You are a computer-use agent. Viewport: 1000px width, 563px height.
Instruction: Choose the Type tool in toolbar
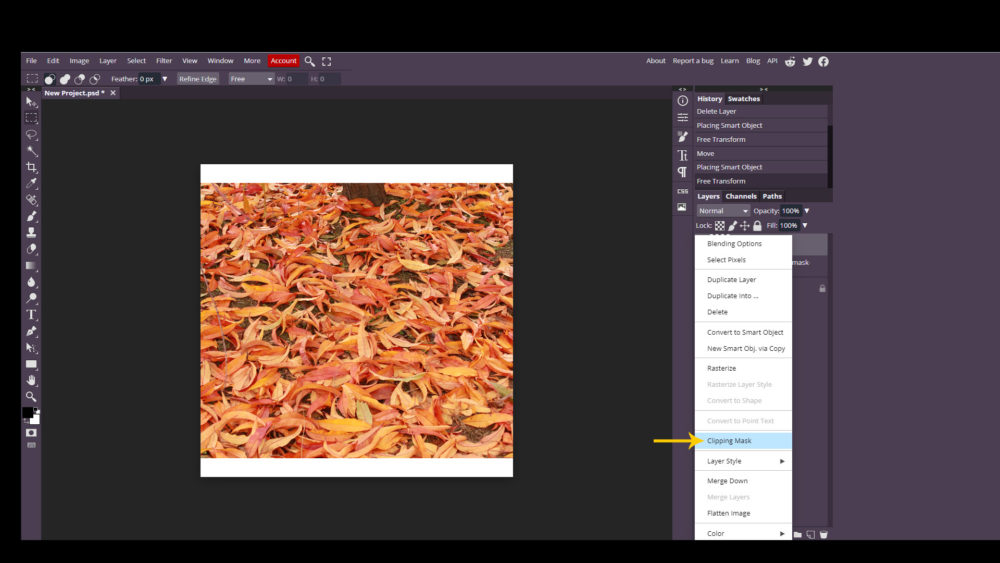tap(31, 314)
